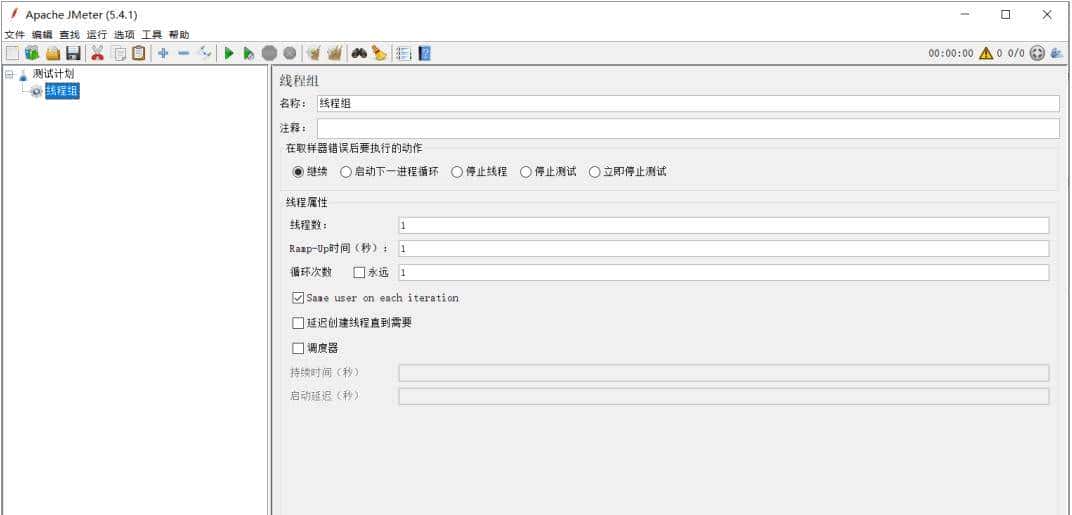Select 测试计划 in the tree

[x=53, y=74]
